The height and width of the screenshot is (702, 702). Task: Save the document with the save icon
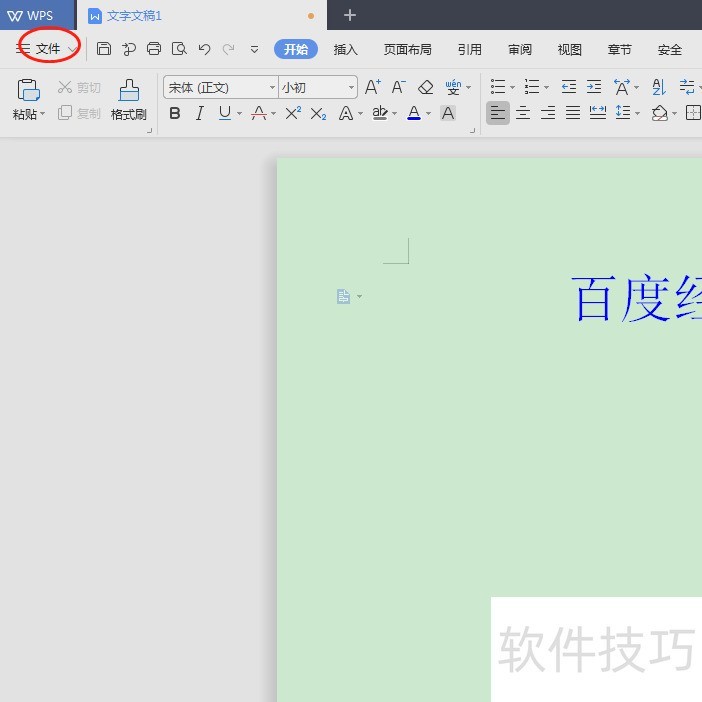(x=104, y=48)
